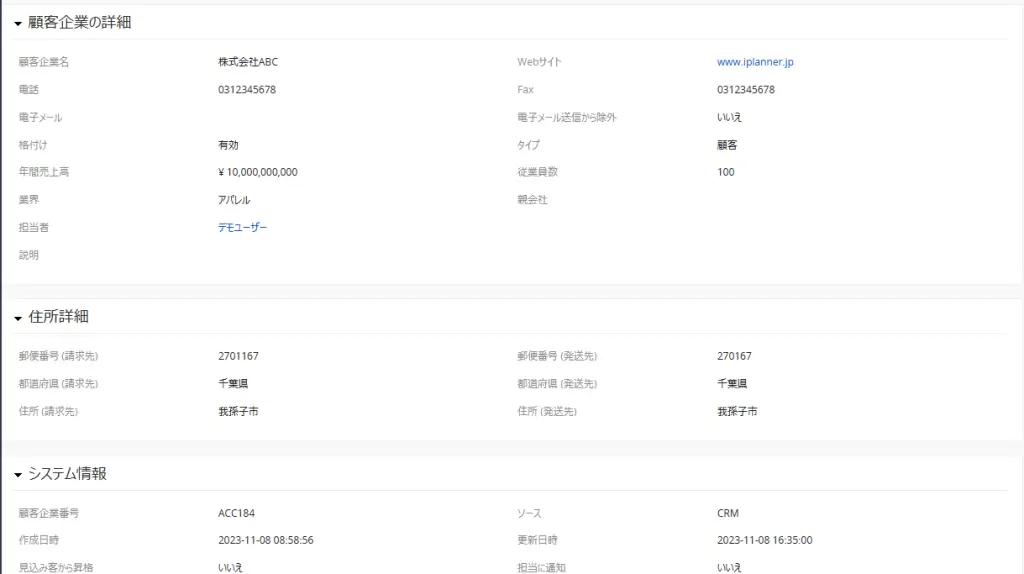Open the www.iplanner.jp website link
This screenshot has height=574, width=1024.
(755, 62)
